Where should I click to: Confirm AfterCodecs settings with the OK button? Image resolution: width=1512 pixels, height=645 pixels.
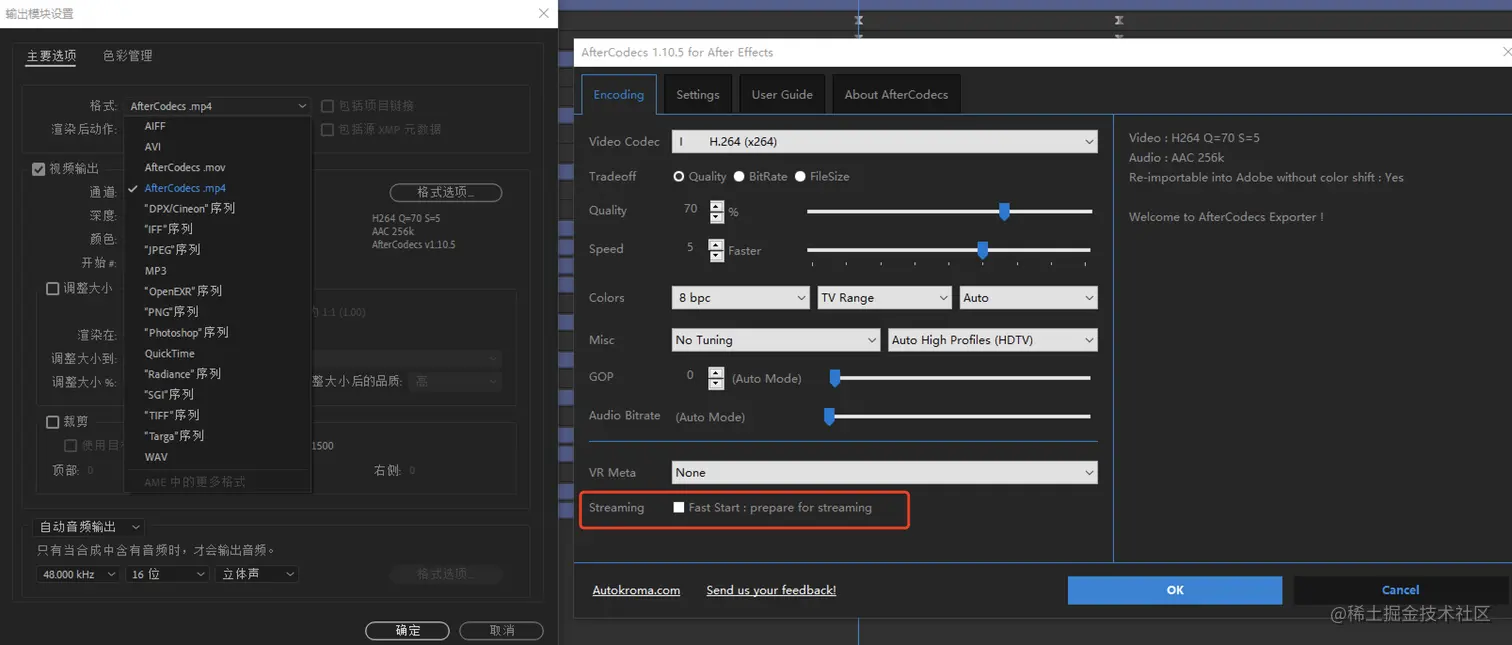1175,590
